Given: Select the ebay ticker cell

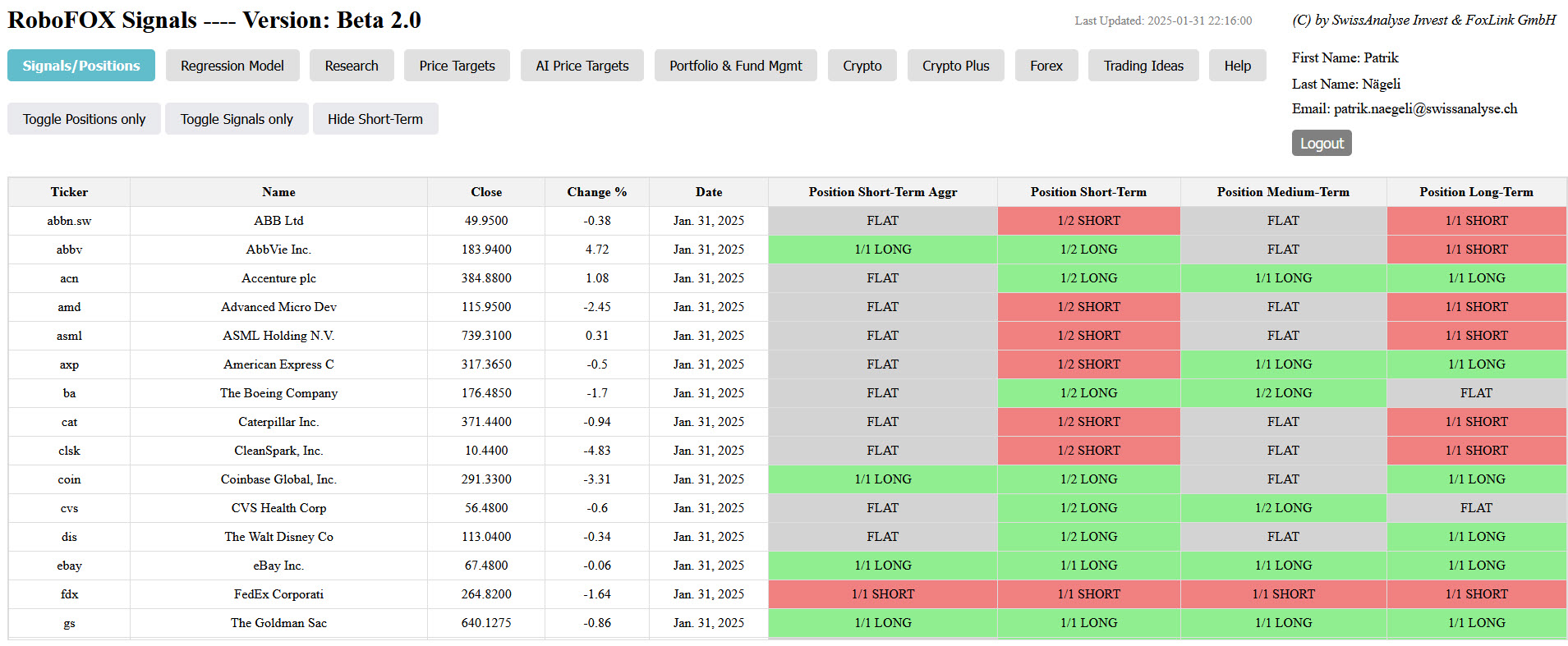Looking at the screenshot, I should [69, 566].
